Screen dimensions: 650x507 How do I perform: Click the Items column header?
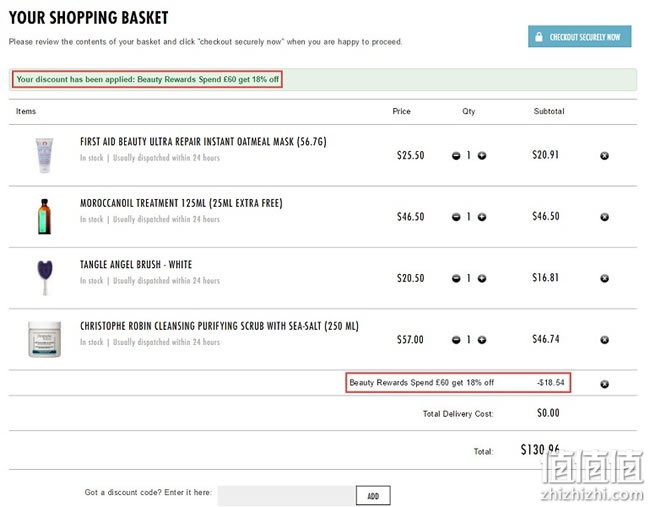coord(26,111)
